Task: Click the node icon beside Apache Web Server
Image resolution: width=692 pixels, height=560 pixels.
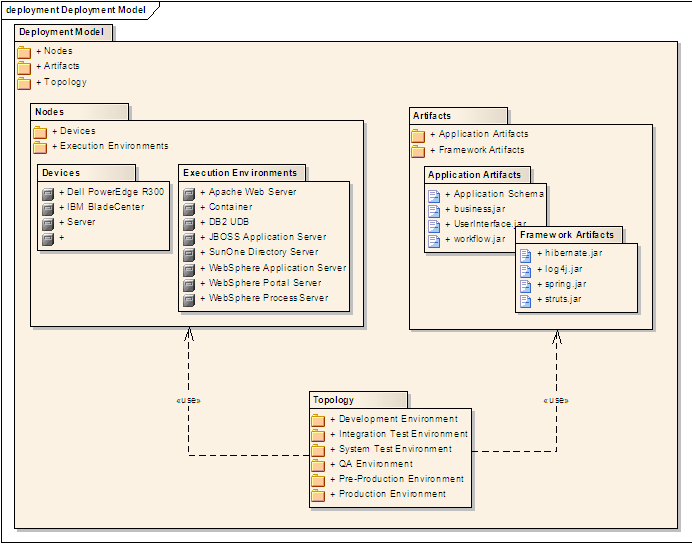Action: (188, 193)
